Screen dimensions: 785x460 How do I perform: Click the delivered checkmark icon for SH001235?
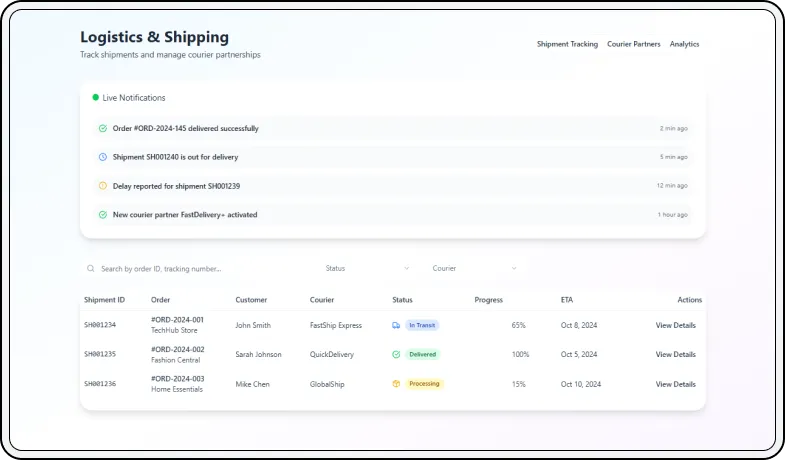(x=397, y=354)
